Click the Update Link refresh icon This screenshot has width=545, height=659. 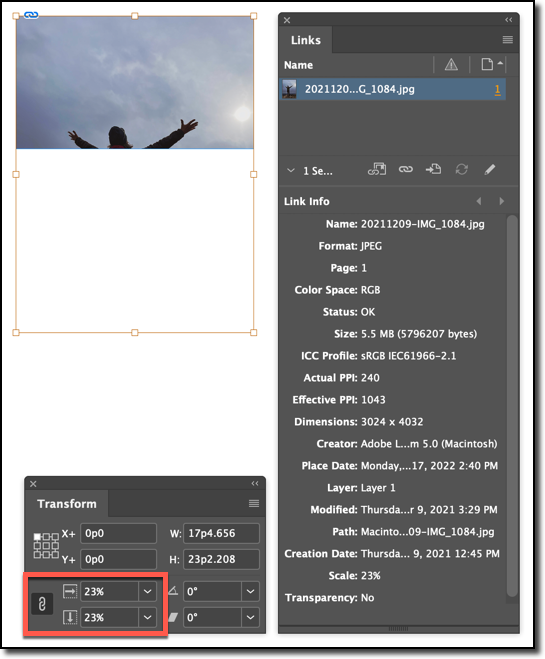tap(461, 169)
